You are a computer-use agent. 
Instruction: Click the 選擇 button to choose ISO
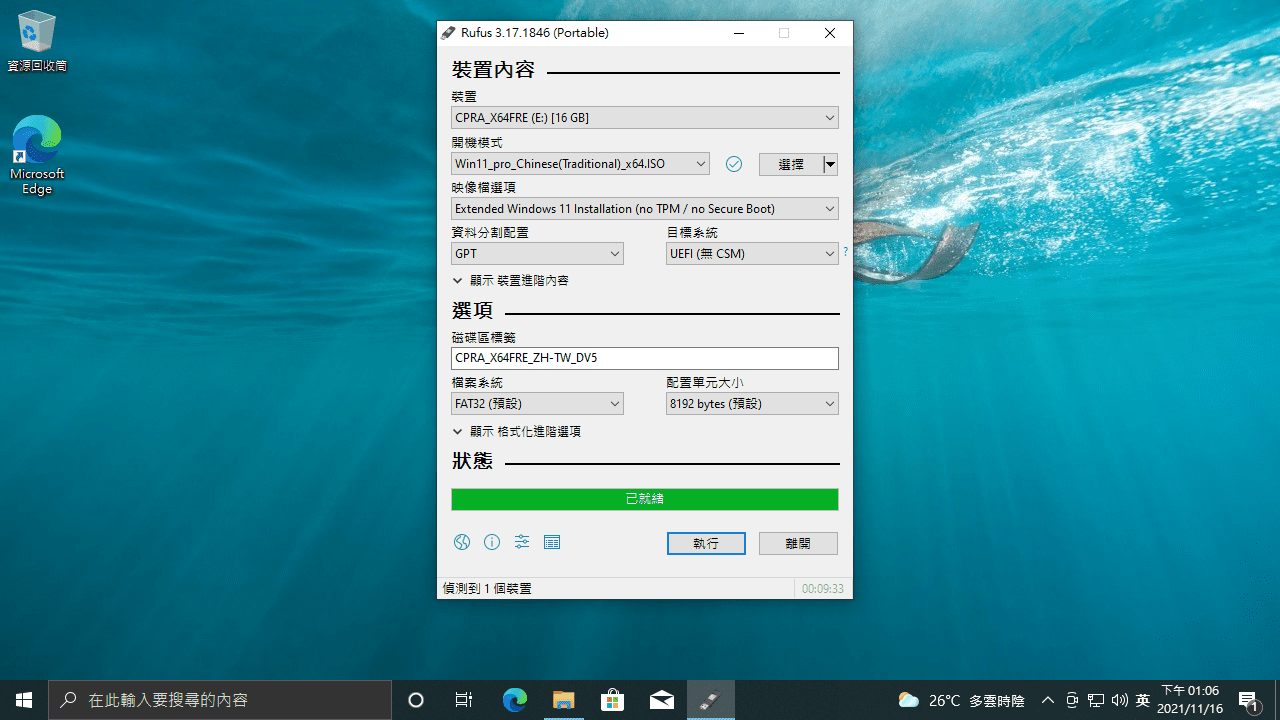tap(791, 163)
